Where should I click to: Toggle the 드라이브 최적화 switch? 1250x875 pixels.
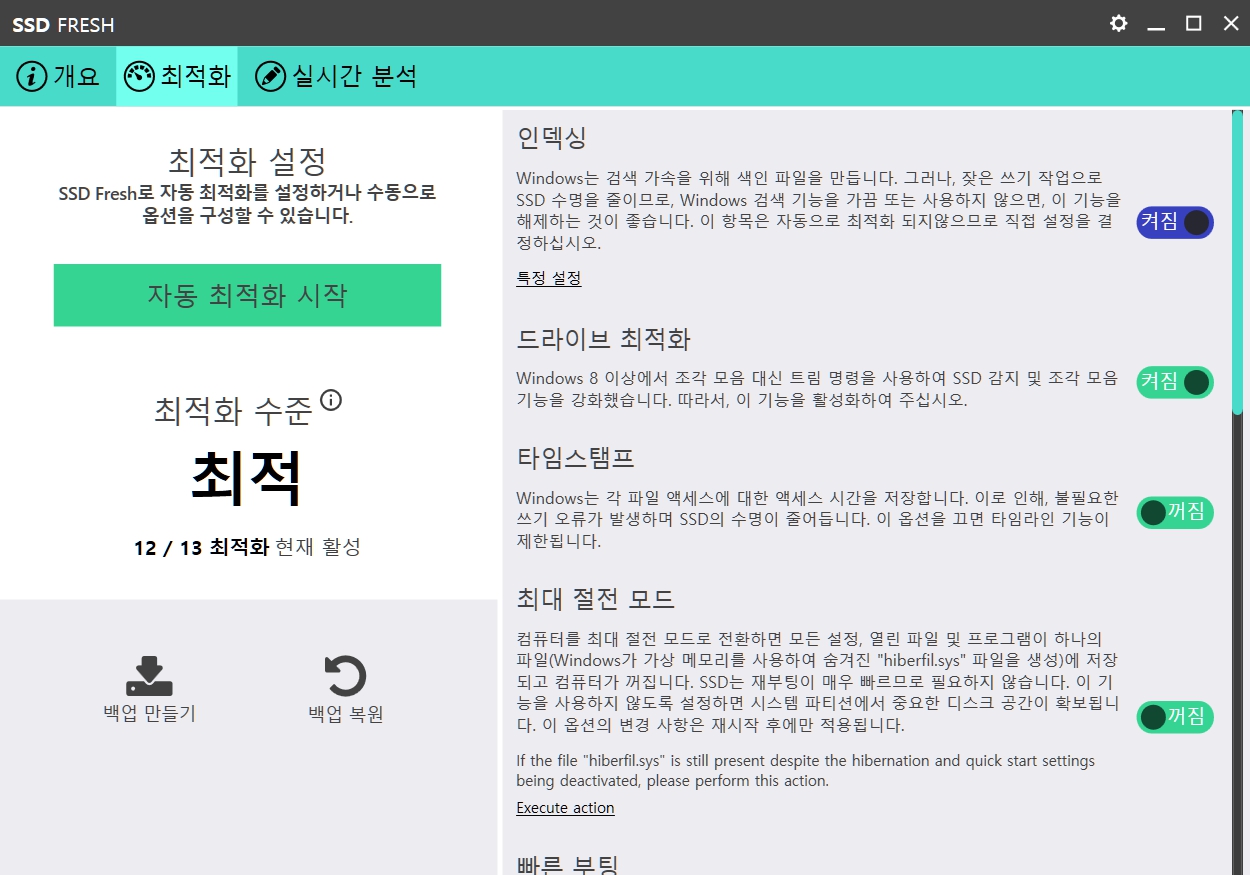pyautogui.click(x=1175, y=382)
